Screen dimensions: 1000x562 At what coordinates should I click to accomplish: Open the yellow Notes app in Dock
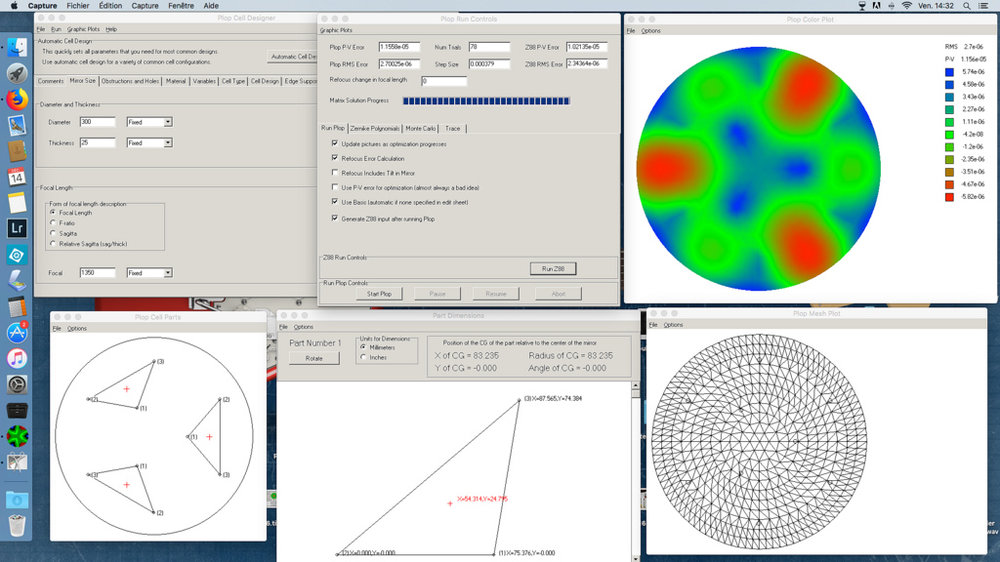click(17, 203)
